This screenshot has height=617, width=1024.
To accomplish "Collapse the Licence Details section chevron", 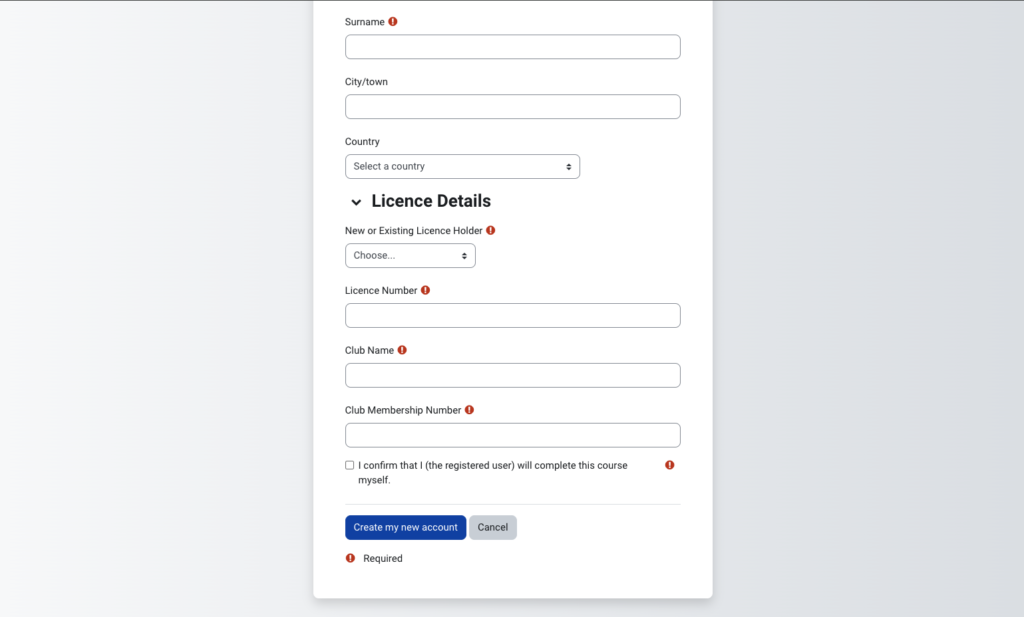I will [356, 202].
